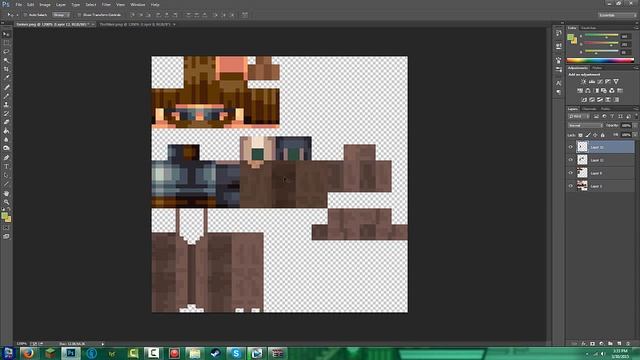Select the Path Selection tool

(6, 176)
